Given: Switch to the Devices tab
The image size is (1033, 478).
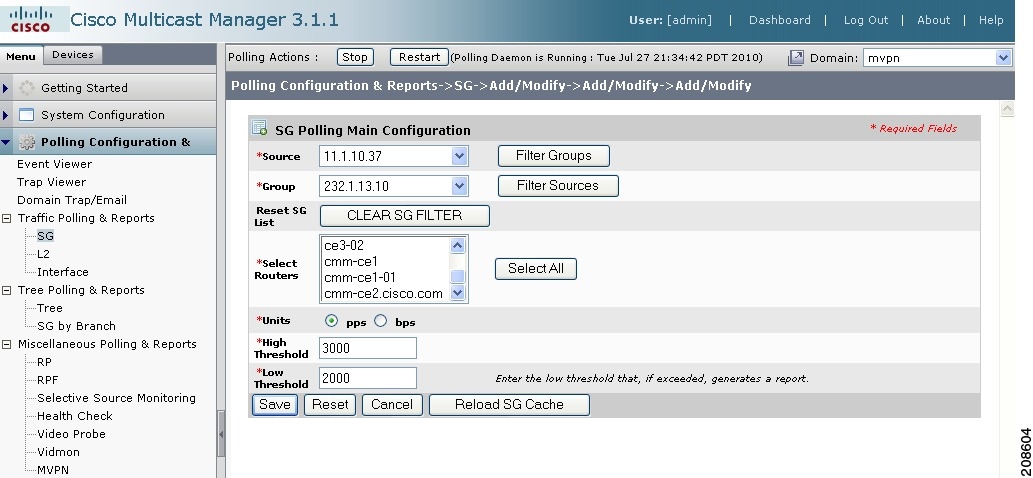Looking at the screenshot, I should (72, 55).
